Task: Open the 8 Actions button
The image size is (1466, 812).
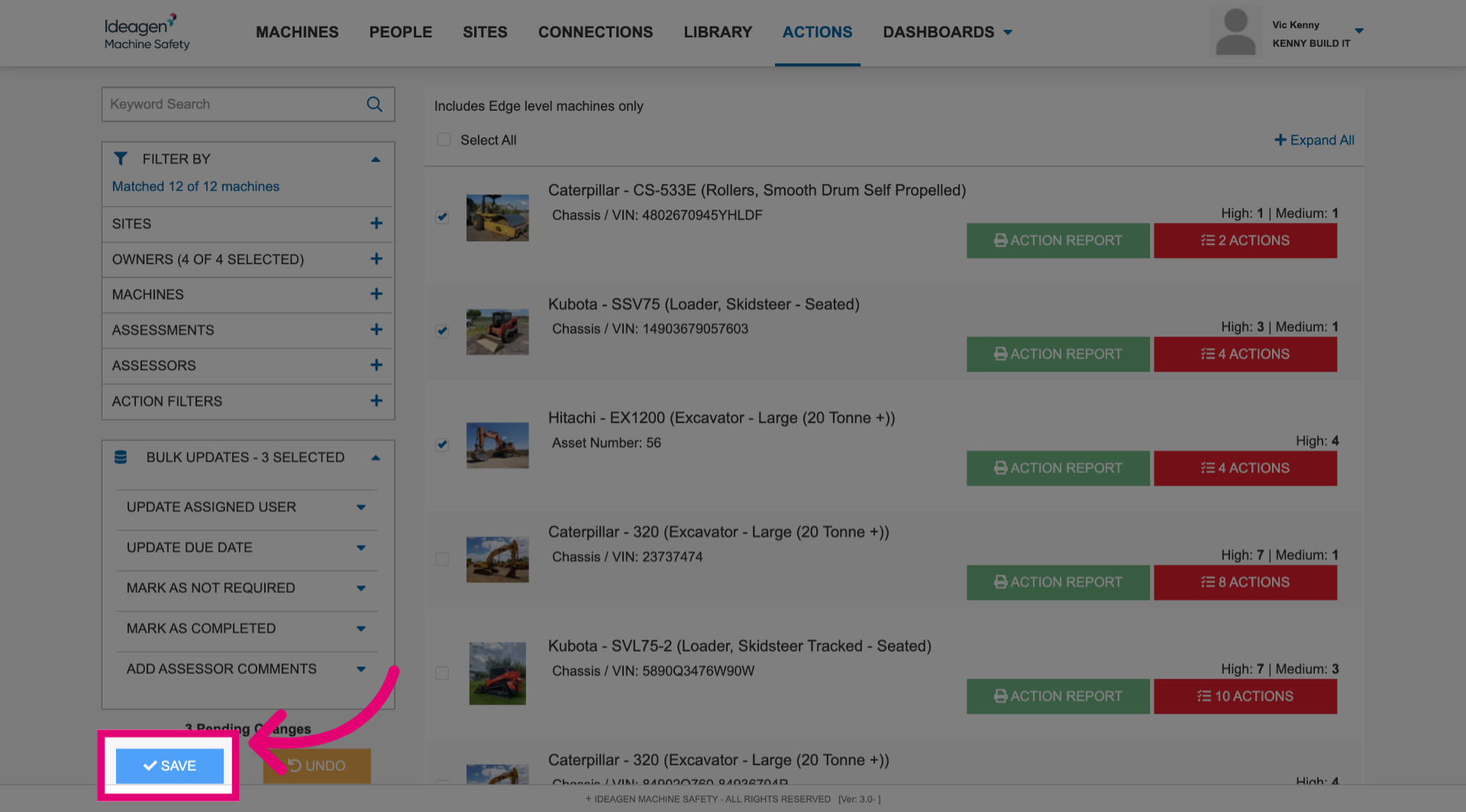Action: (1245, 582)
